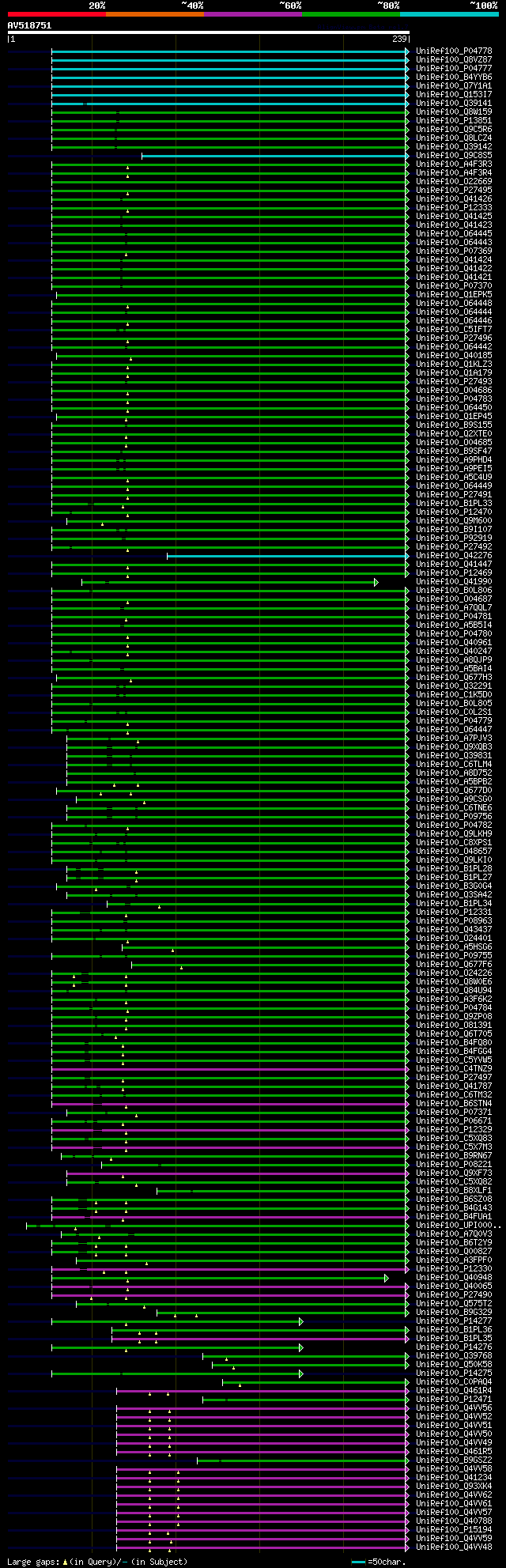The image size is (506, 1568).
Task: Select the UniRef100_A4F3R3 label
Action: pyautogui.click(x=454, y=164)
